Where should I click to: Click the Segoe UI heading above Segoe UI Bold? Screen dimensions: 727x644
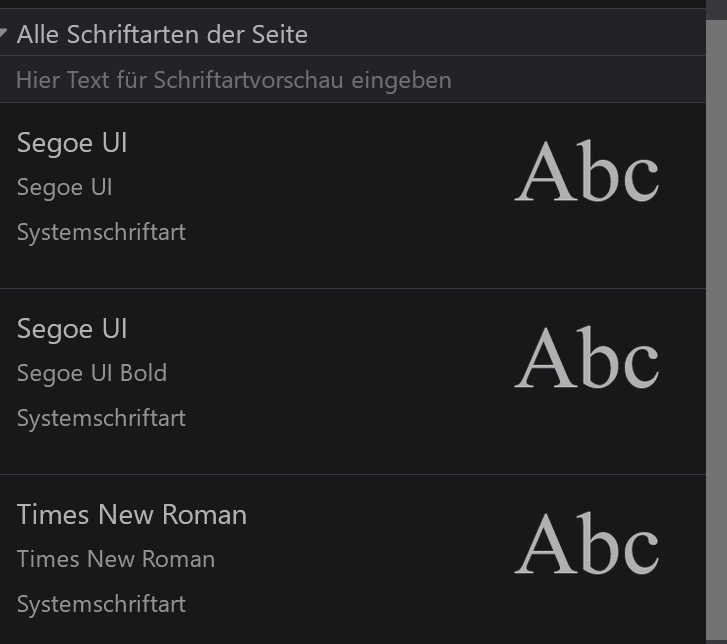coord(72,329)
